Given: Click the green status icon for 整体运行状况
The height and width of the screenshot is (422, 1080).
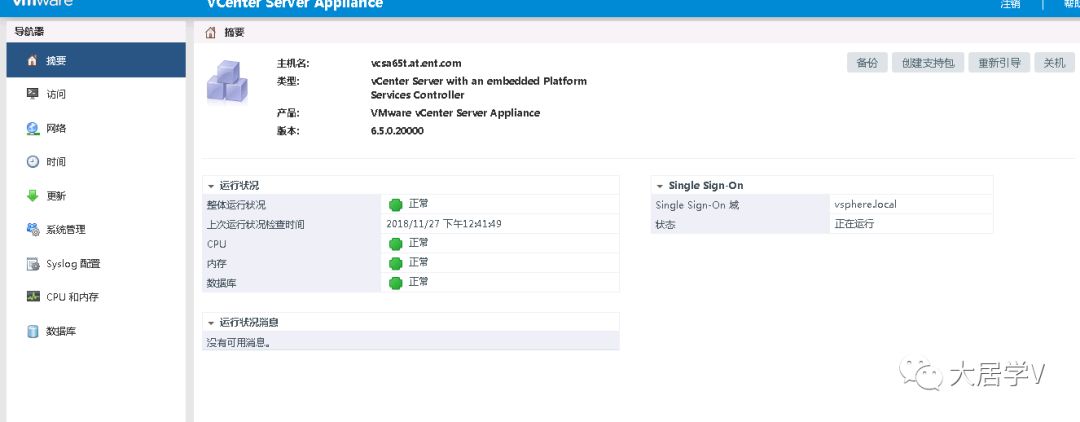Looking at the screenshot, I should 395,204.
